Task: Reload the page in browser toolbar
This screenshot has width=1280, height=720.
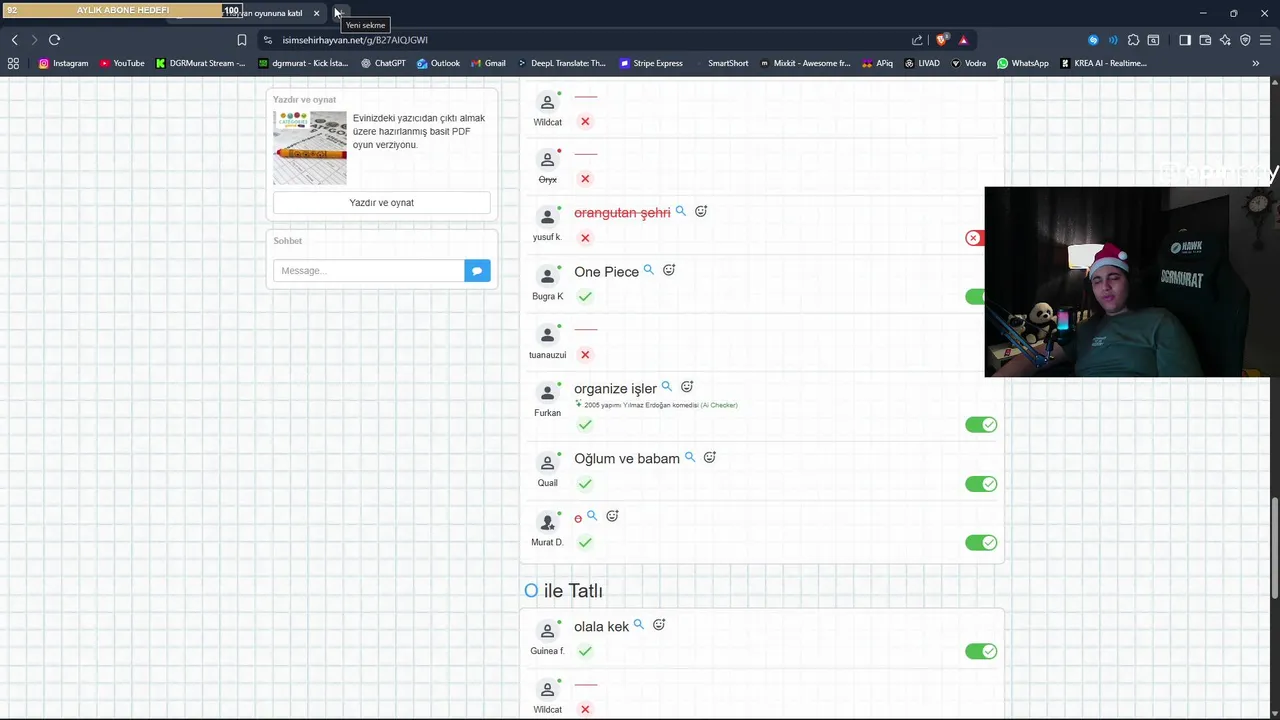Action: click(x=54, y=40)
